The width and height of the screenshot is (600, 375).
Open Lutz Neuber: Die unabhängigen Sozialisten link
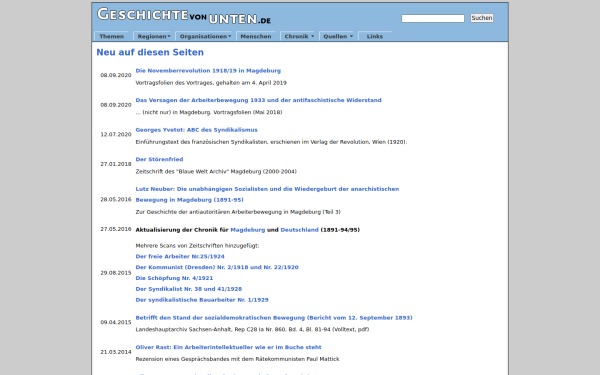(x=267, y=194)
